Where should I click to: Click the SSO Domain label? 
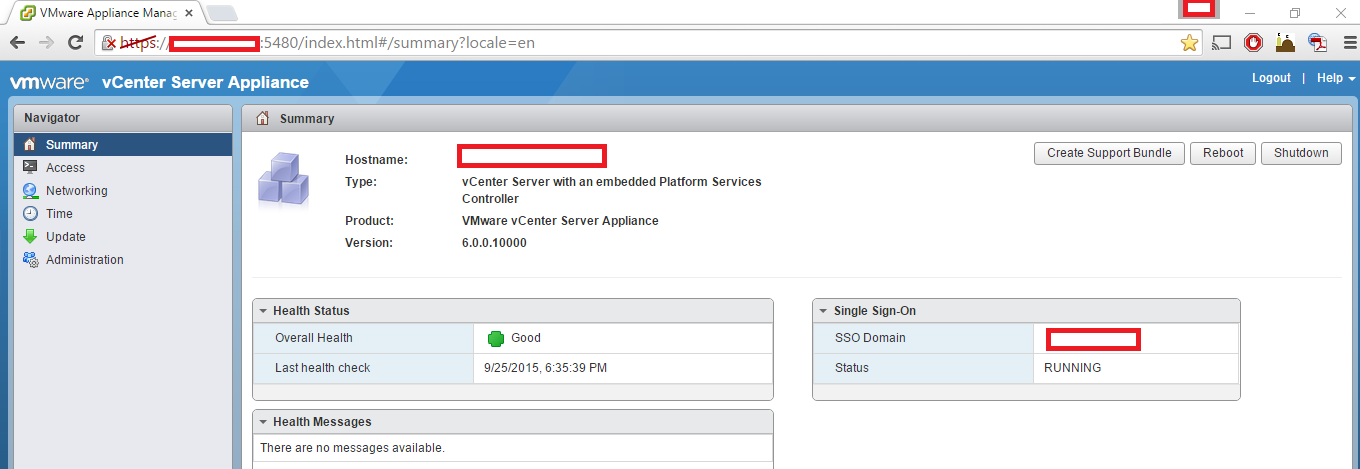click(870, 338)
